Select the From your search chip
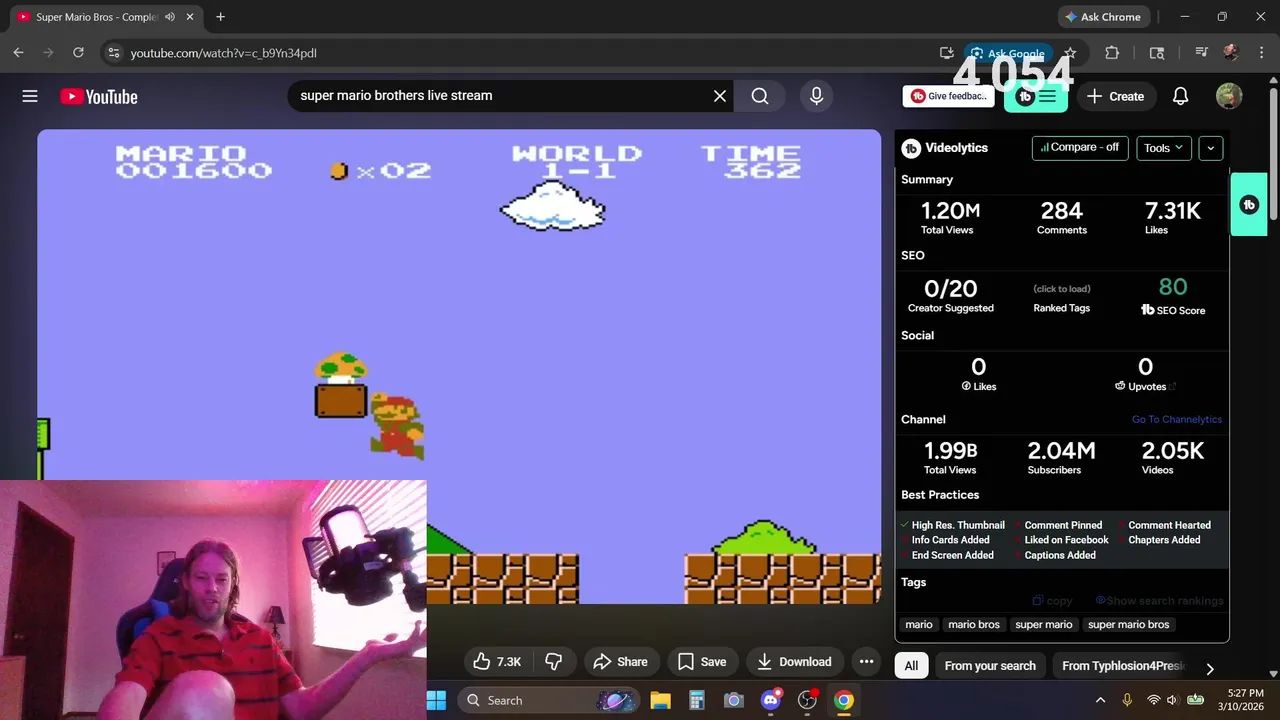Viewport: 1280px width, 720px height. (990, 666)
